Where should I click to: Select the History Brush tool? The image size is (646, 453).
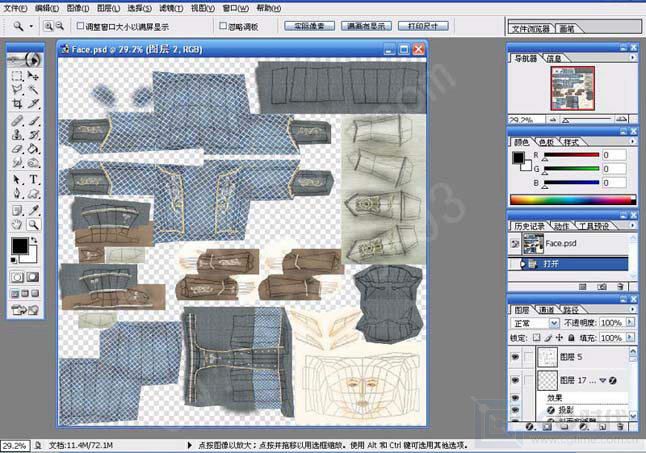click(x=33, y=135)
